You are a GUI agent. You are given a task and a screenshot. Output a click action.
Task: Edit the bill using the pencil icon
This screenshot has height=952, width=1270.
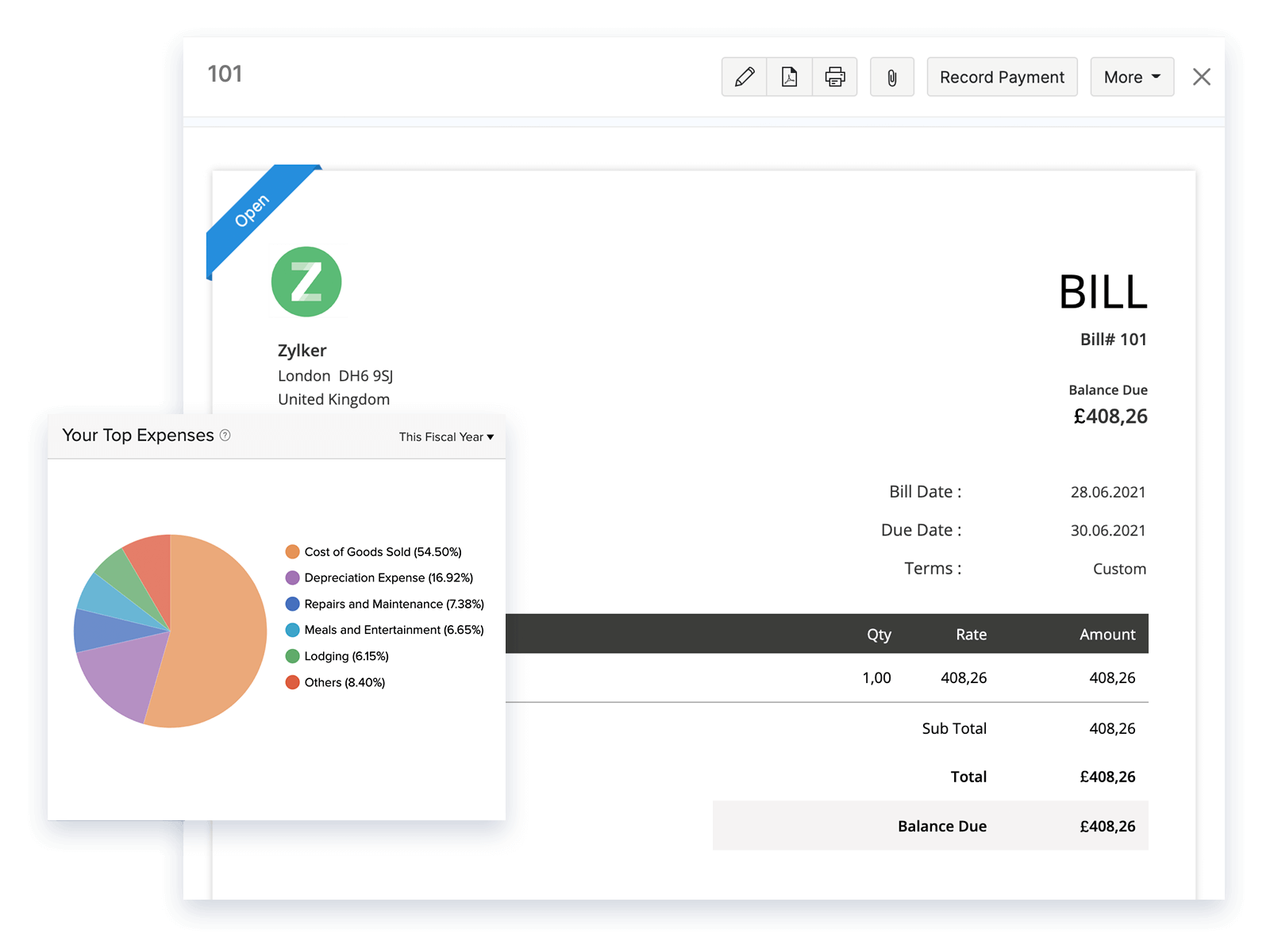(743, 76)
